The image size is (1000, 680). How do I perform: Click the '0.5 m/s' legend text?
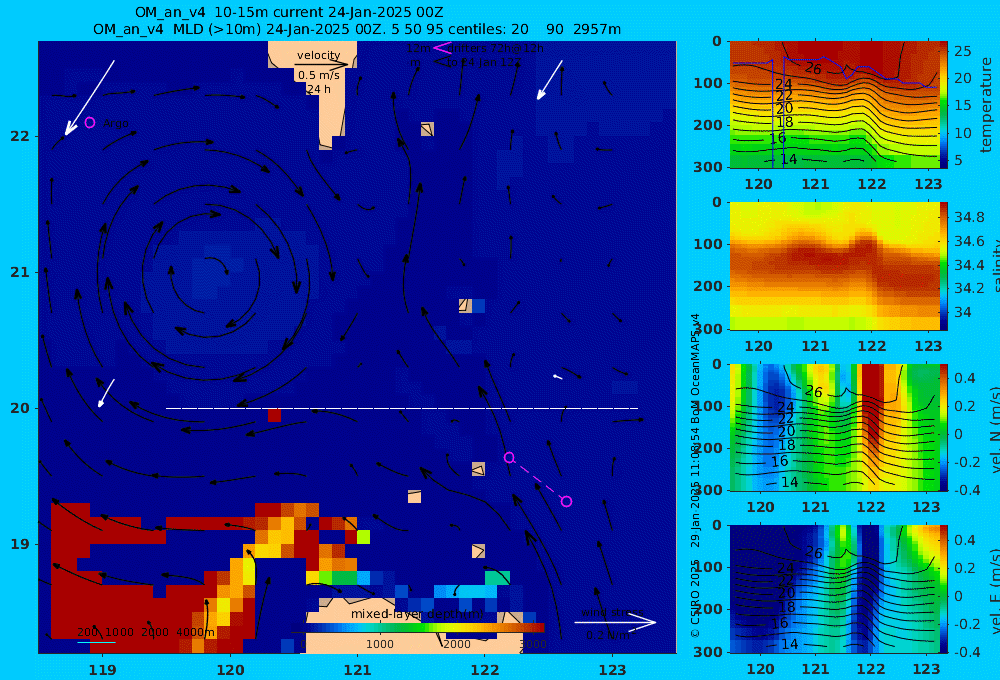[319, 75]
